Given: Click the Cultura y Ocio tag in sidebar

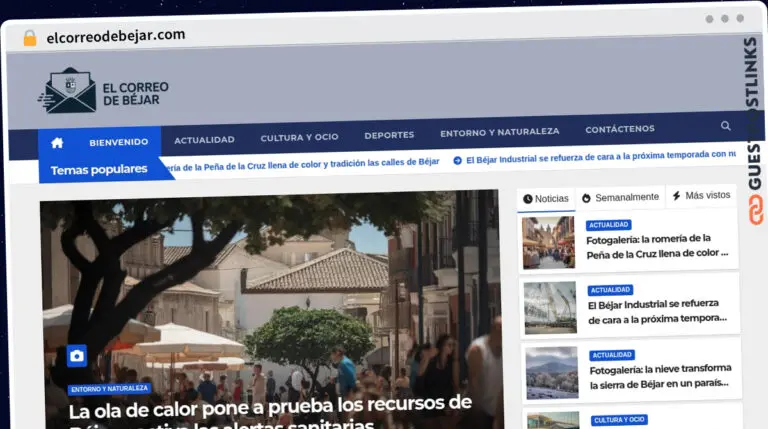Looking at the screenshot, I should (x=619, y=420).
